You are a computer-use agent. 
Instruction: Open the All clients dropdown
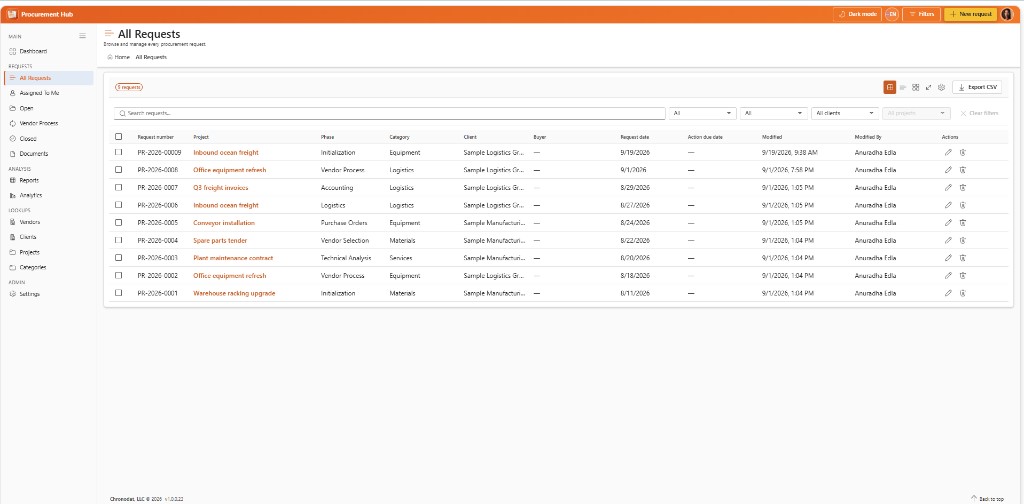tap(845, 113)
